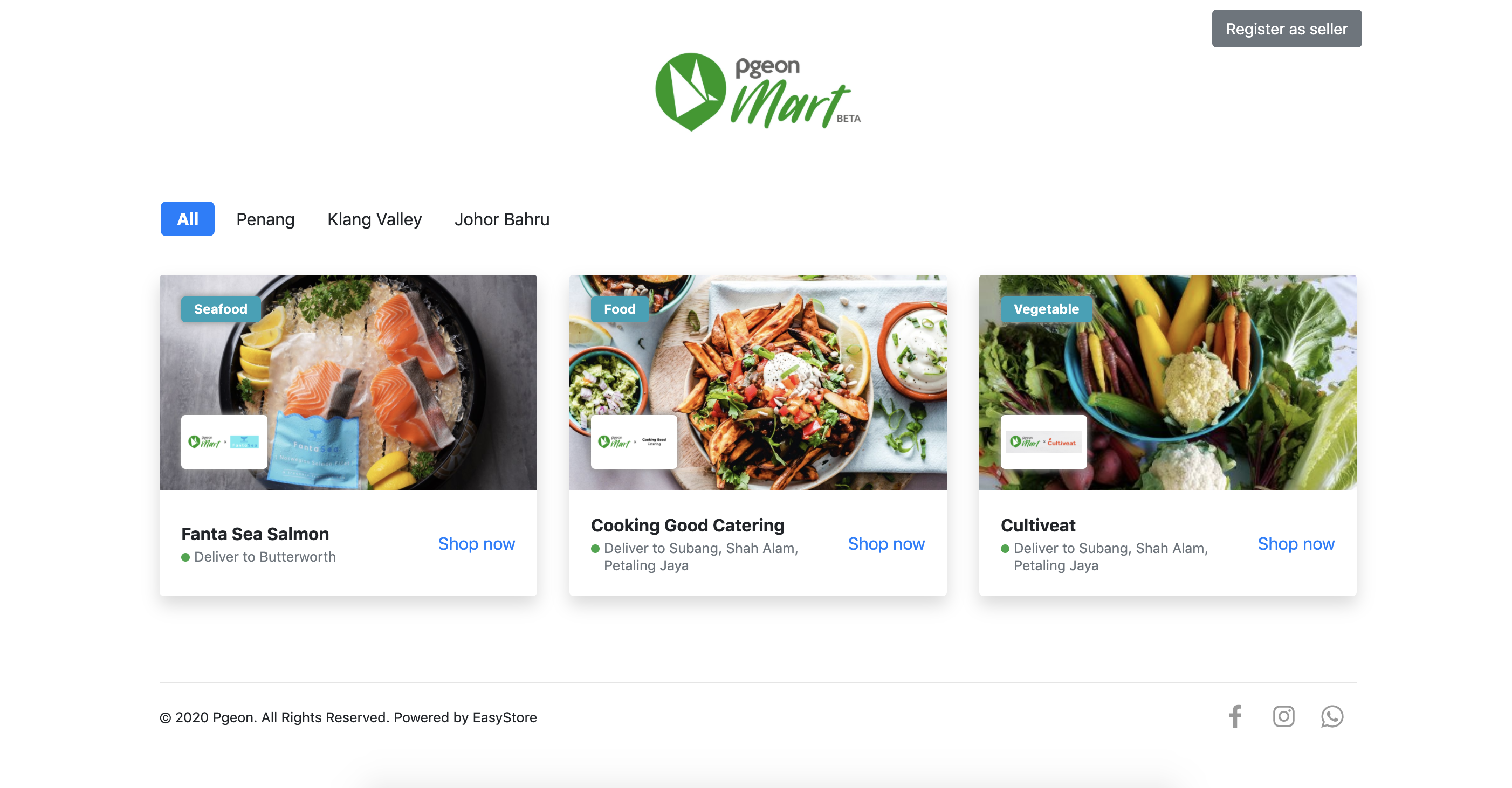Select the All filter tab

click(x=188, y=219)
